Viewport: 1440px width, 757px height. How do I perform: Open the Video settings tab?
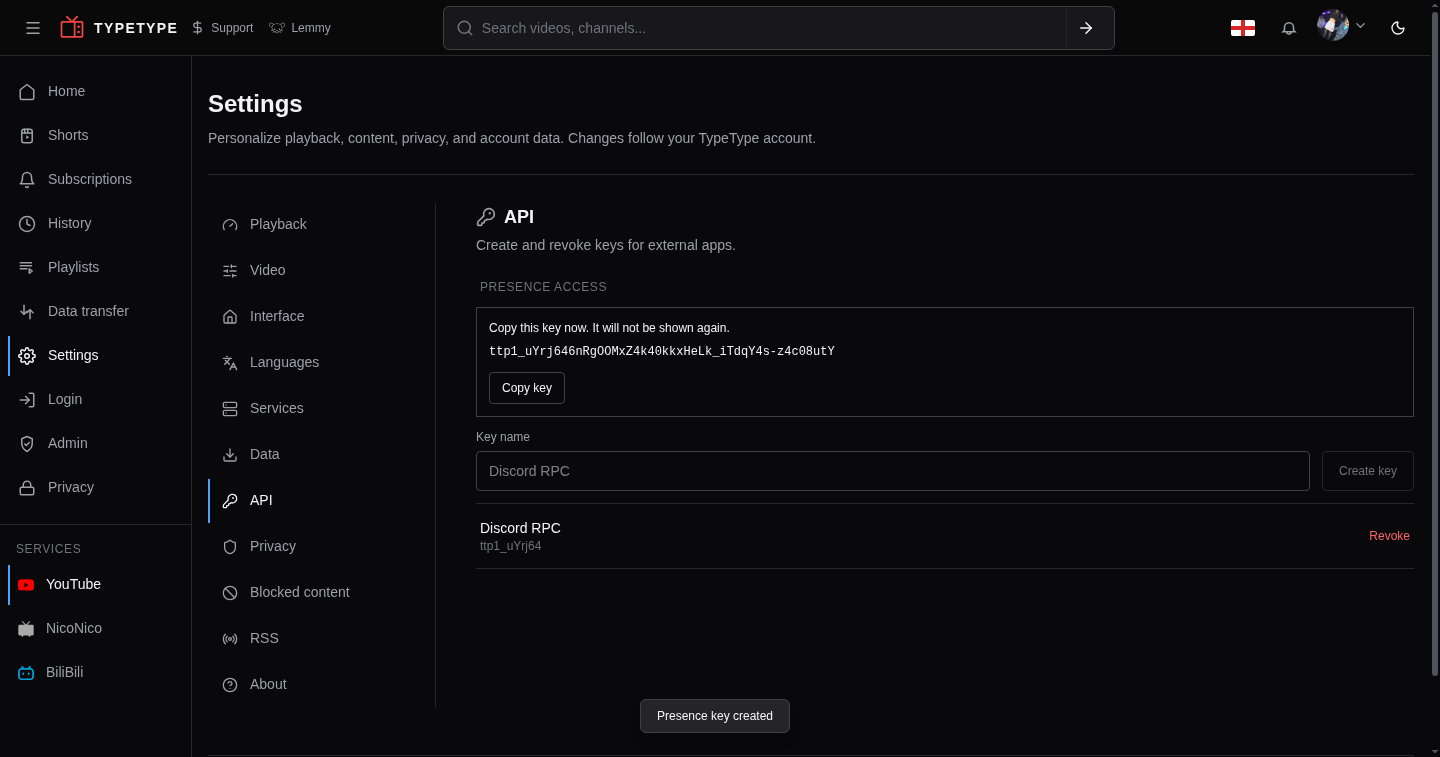[x=314, y=270]
